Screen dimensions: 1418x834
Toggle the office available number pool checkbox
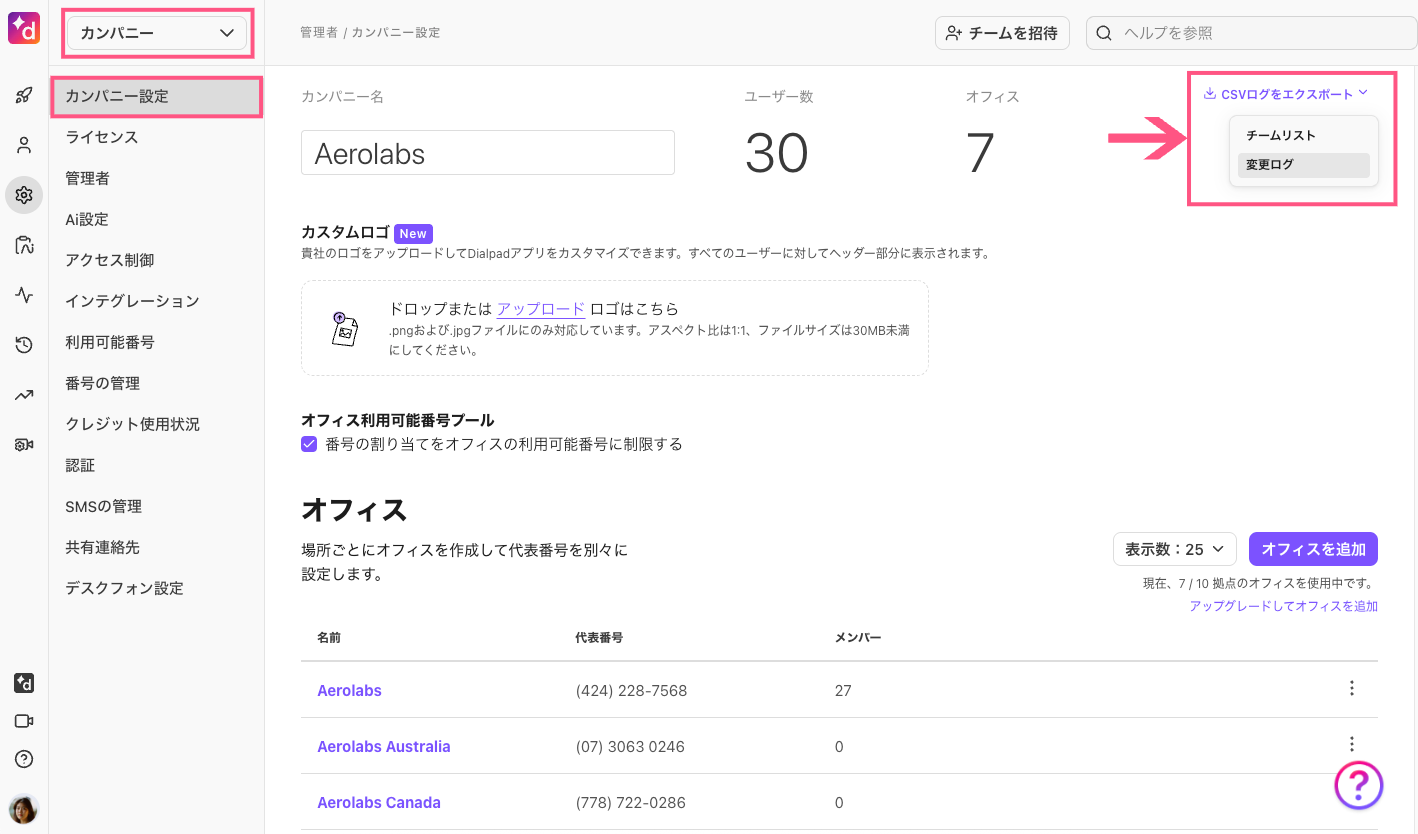pyautogui.click(x=309, y=444)
